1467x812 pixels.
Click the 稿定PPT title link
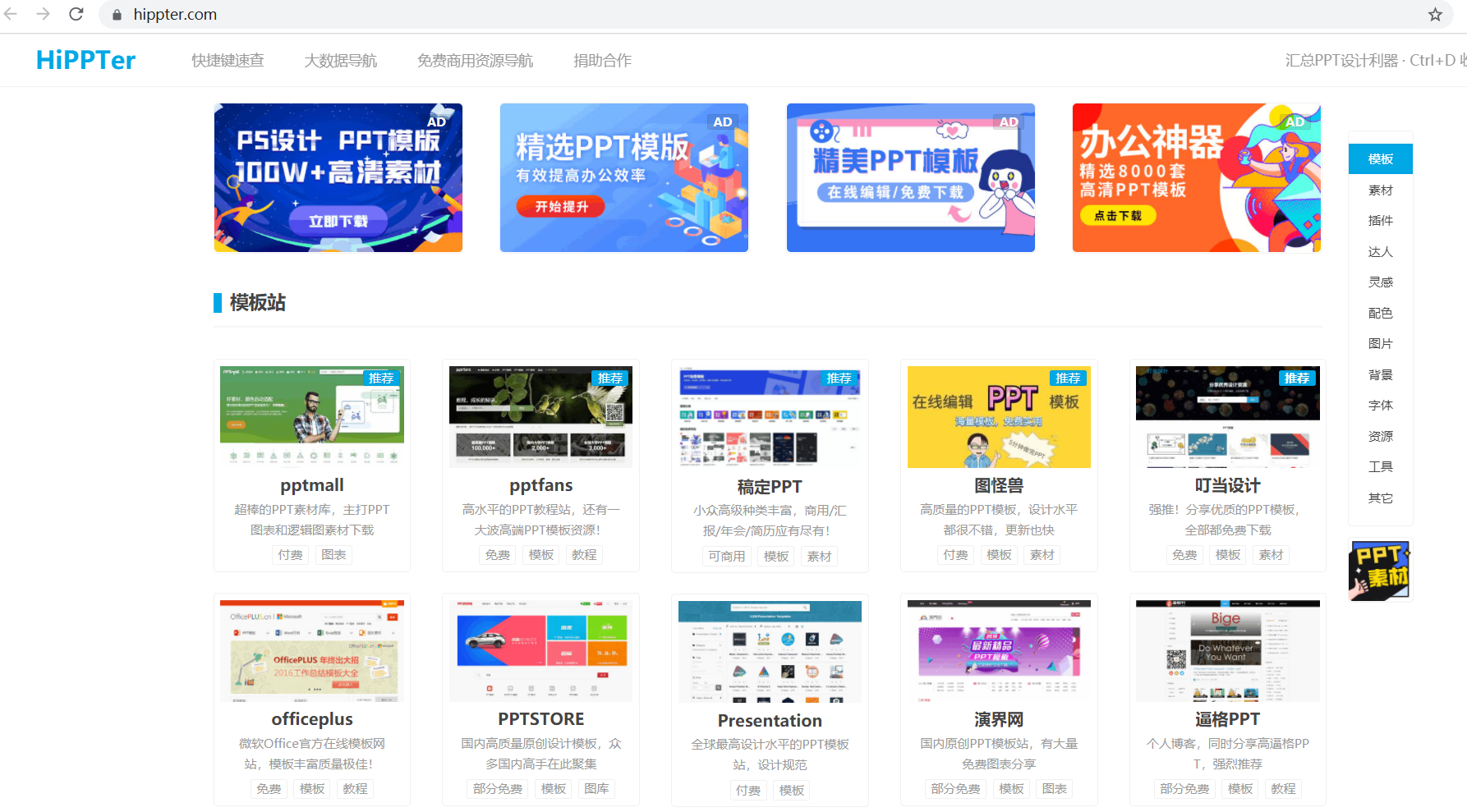pyautogui.click(x=770, y=487)
